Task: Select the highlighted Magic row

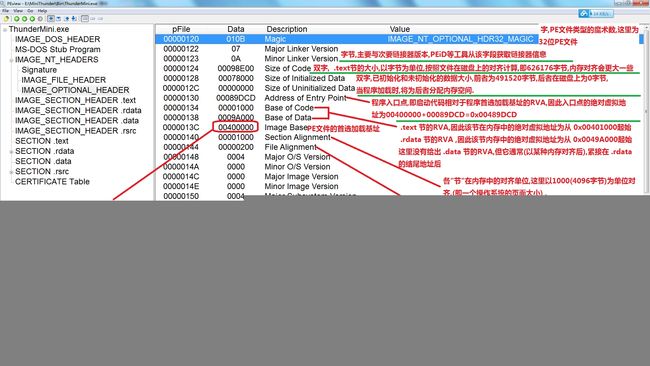Action: (x=347, y=39)
